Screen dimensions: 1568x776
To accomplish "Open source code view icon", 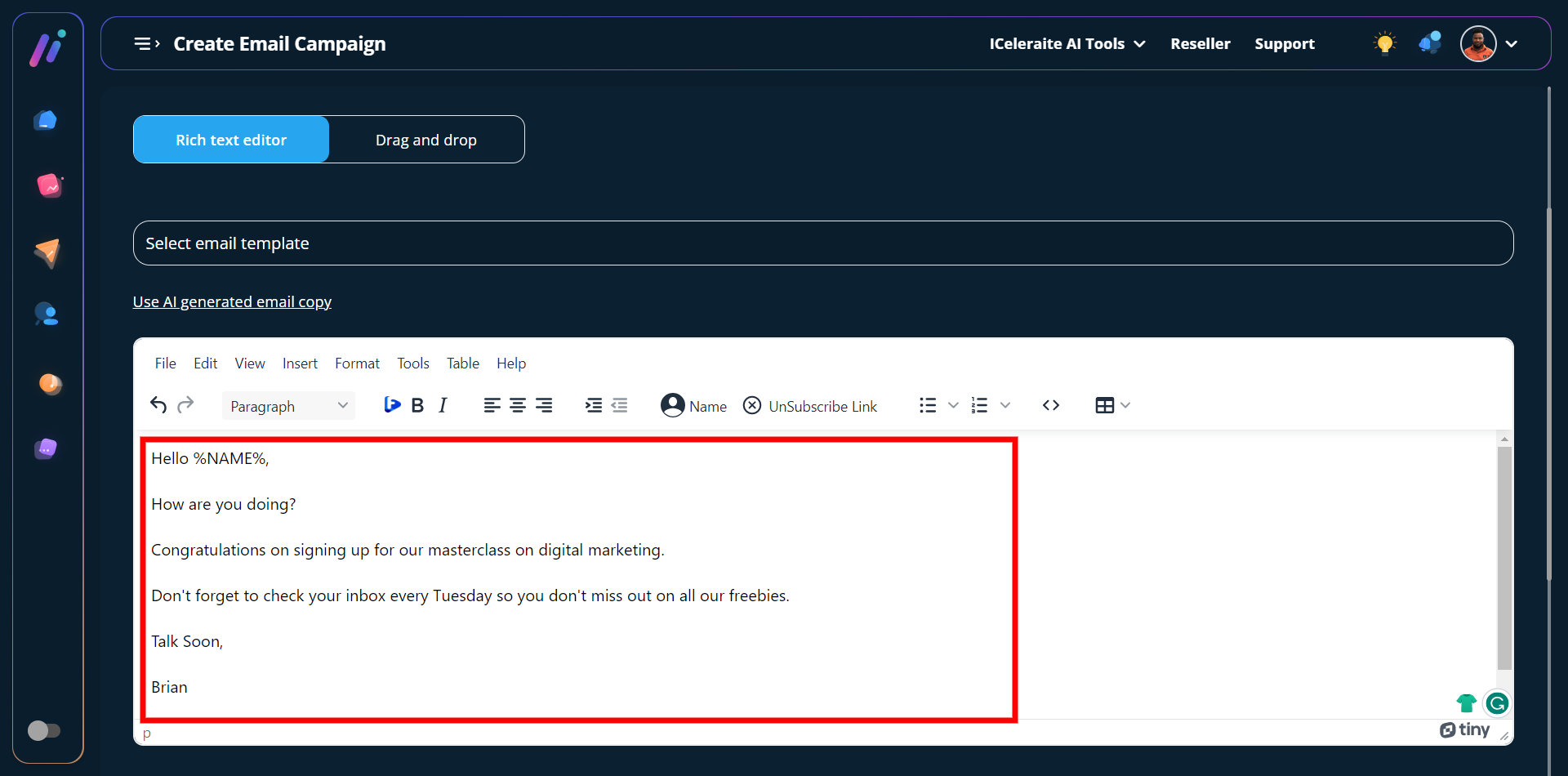I will tap(1051, 406).
